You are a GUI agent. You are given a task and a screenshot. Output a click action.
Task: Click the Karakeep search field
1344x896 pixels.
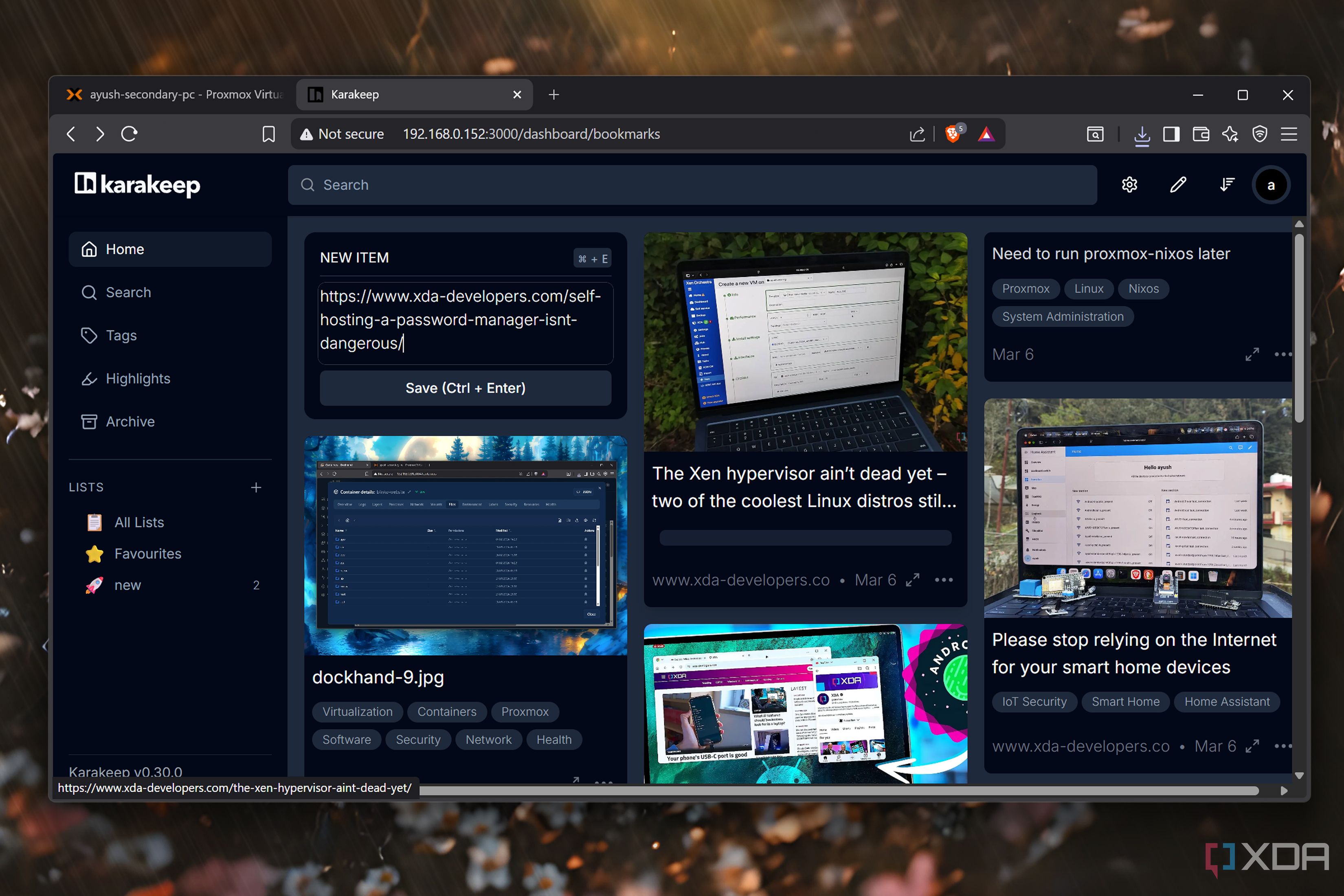(692, 184)
